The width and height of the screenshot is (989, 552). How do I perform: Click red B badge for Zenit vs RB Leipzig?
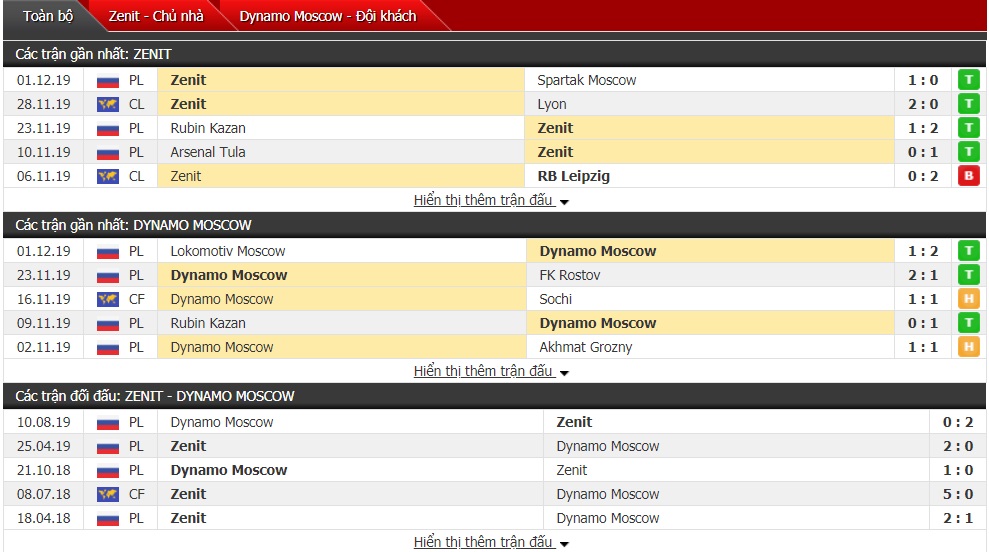click(x=969, y=176)
